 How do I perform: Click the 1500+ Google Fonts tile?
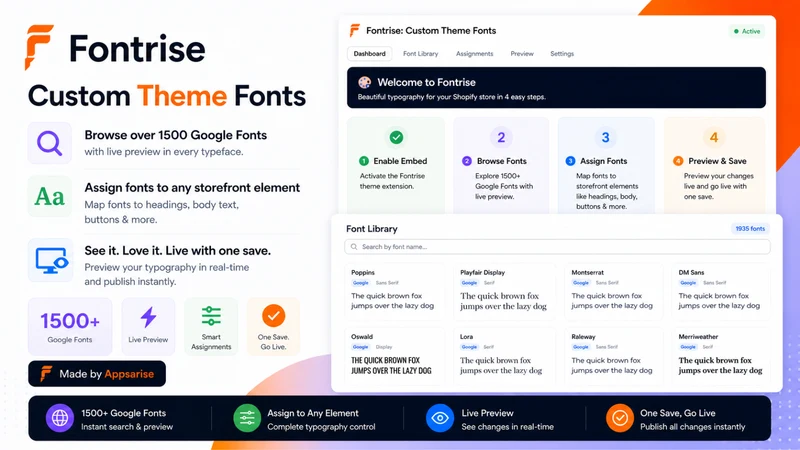coord(70,327)
